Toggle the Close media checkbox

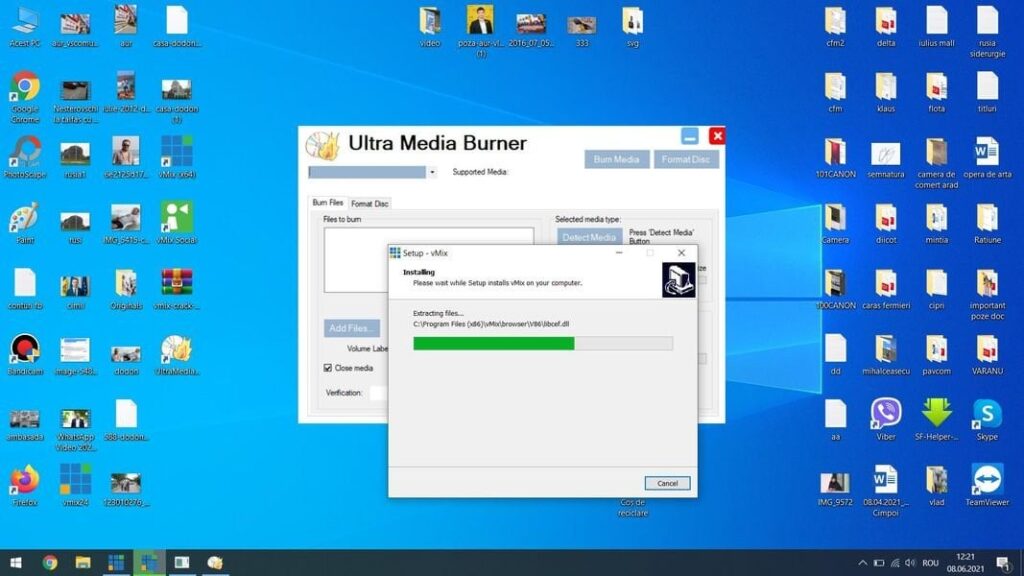328,368
